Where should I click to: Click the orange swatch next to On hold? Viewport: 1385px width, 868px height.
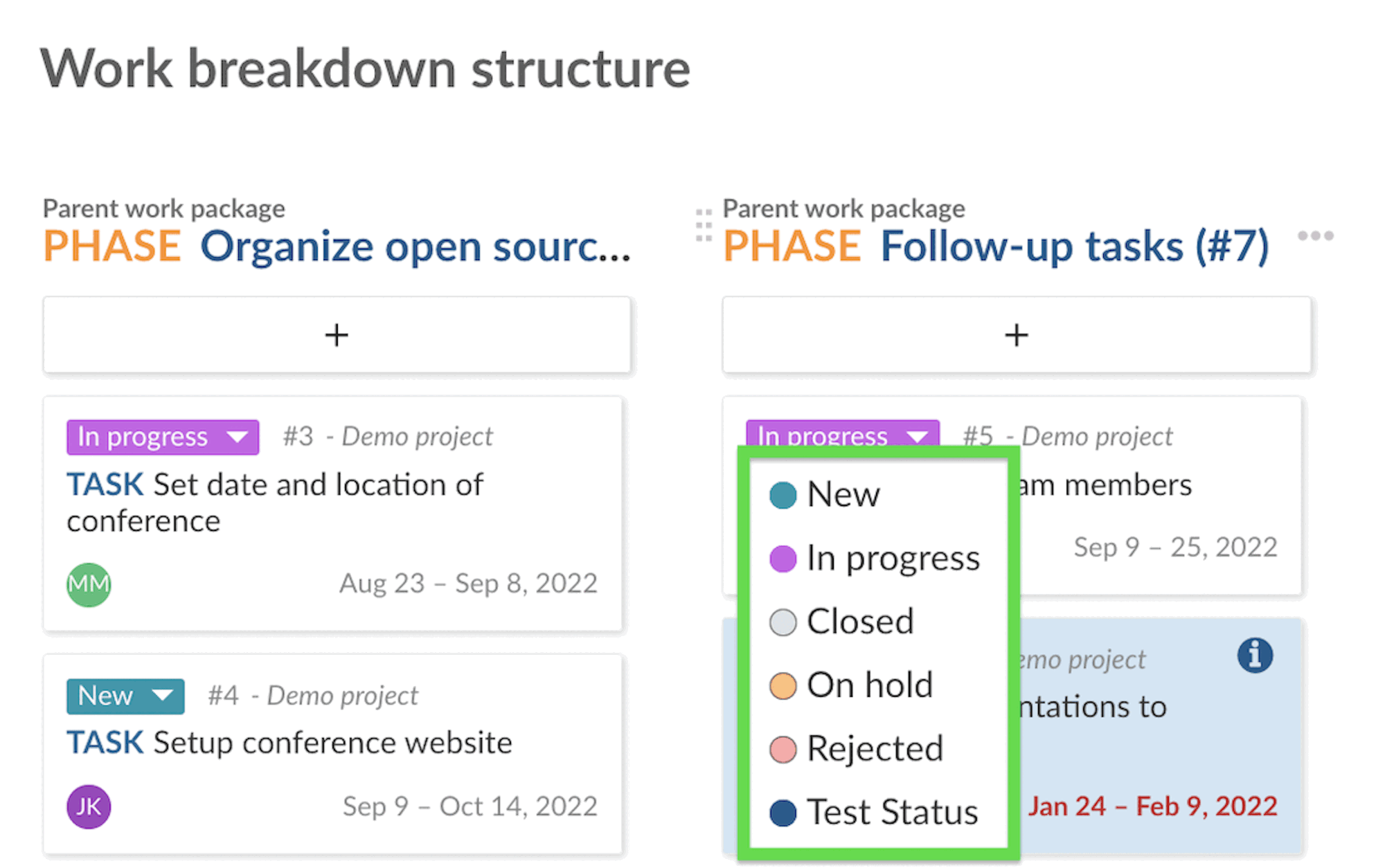coord(782,685)
